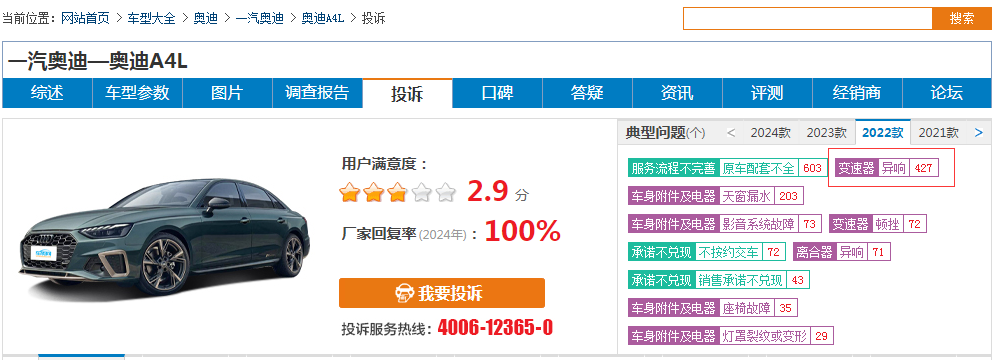
Task: Open the 评测 tab
Action: (767, 93)
